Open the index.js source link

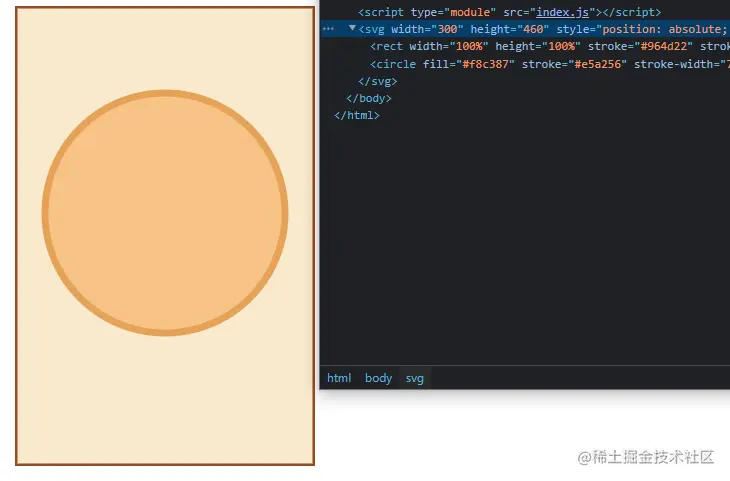click(562, 12)
